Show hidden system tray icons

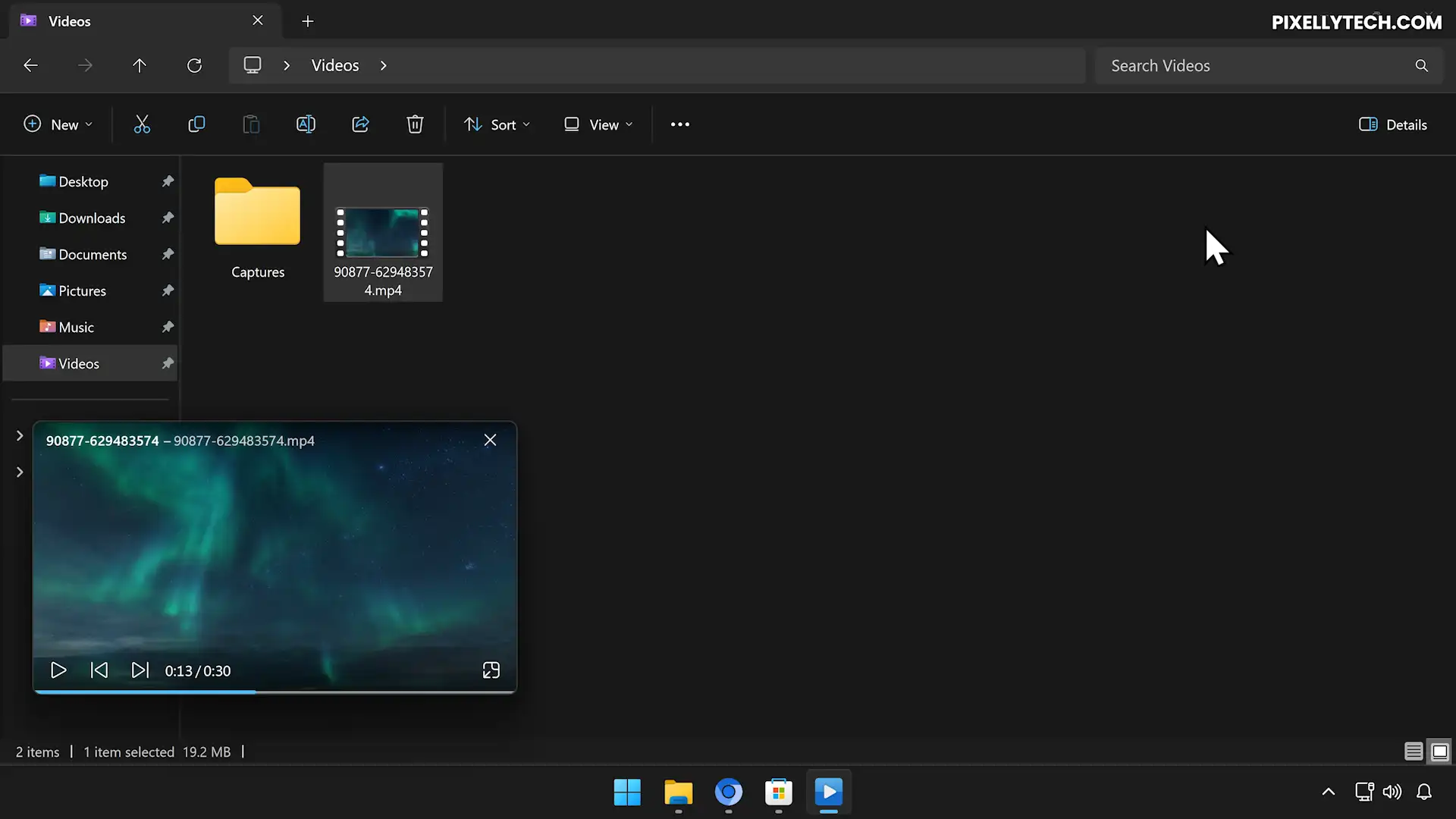tap(1329, 792)
